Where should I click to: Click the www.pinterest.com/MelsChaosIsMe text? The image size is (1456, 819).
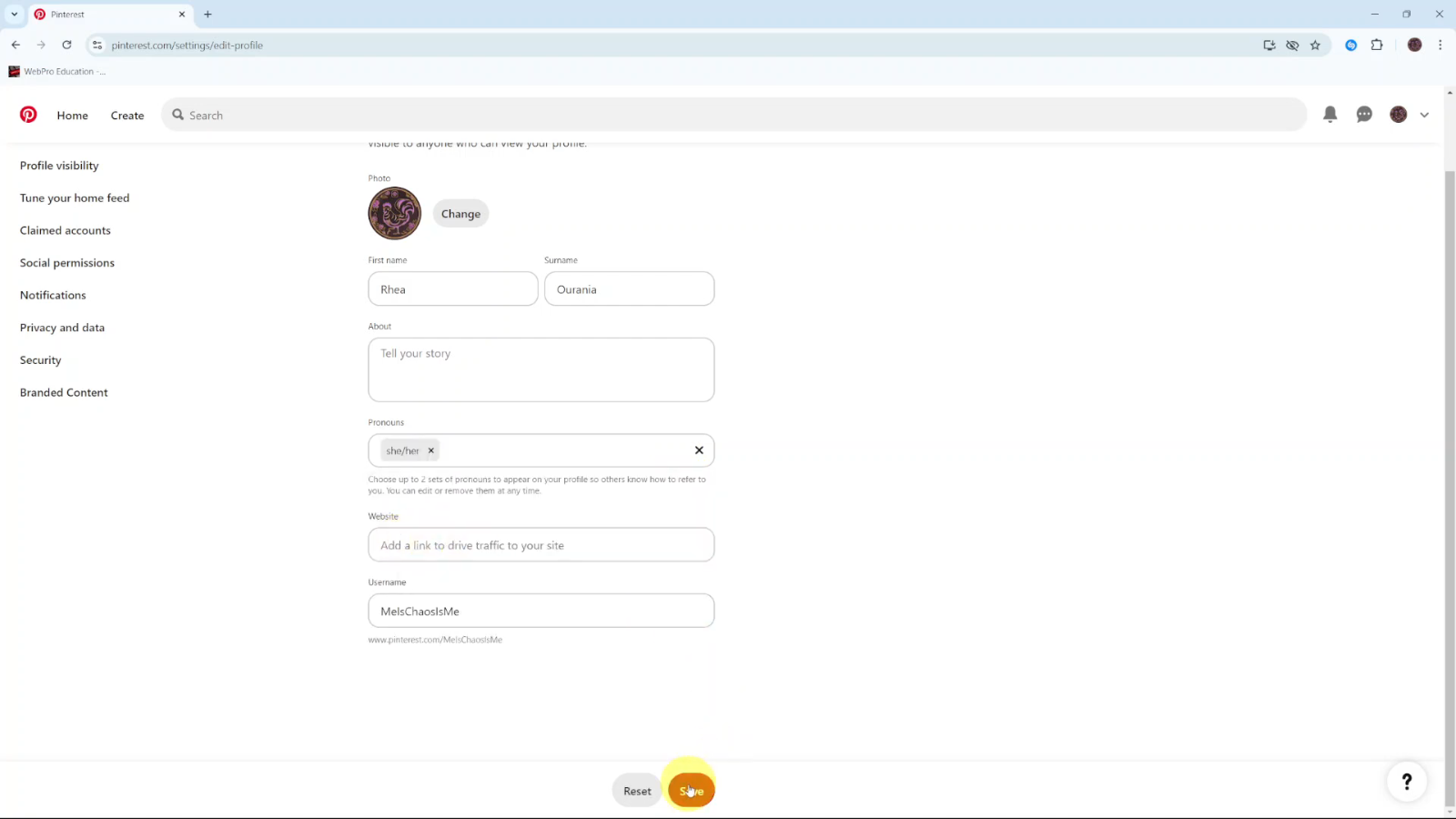[435, 640]
